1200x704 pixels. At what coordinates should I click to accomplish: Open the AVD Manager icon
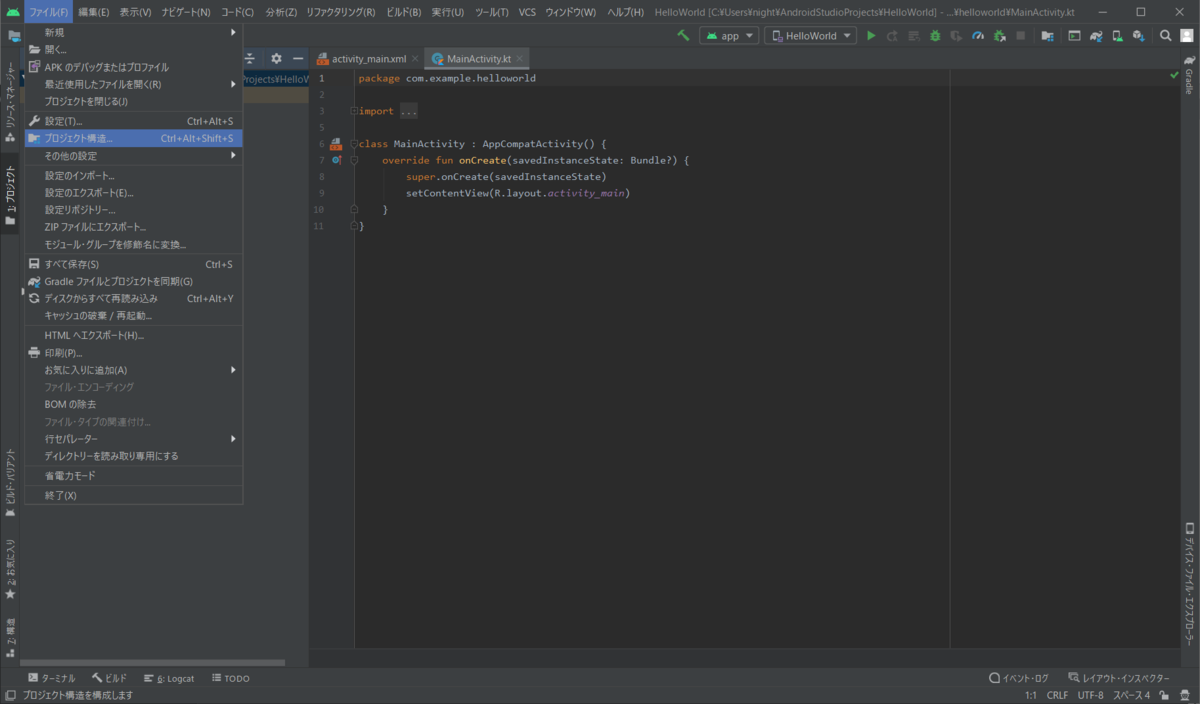click(x=1117, y=35)
